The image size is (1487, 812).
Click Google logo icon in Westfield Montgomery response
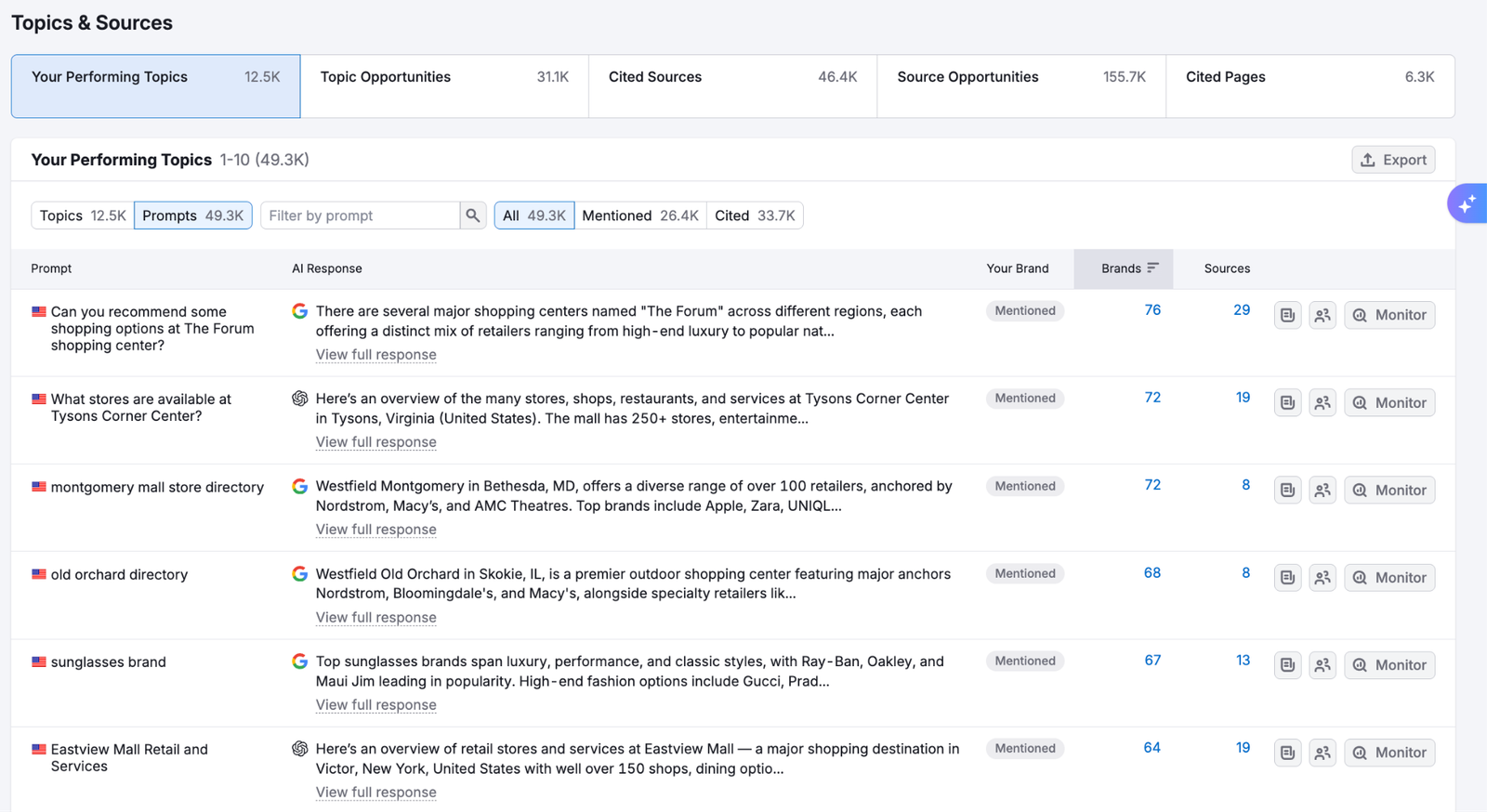[x=299, y=486]
